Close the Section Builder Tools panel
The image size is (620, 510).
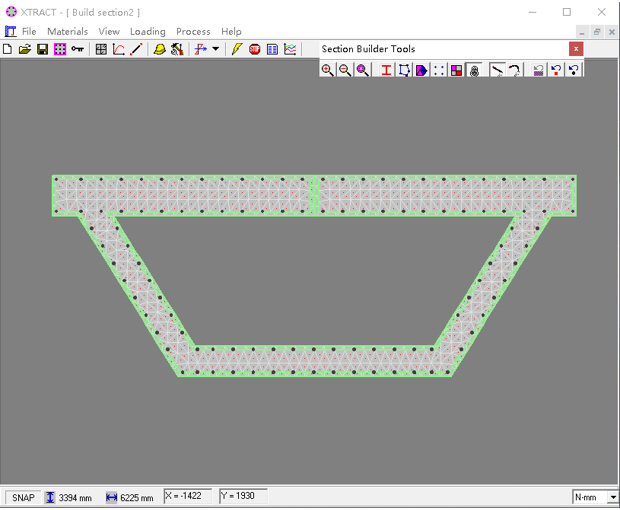576,49
